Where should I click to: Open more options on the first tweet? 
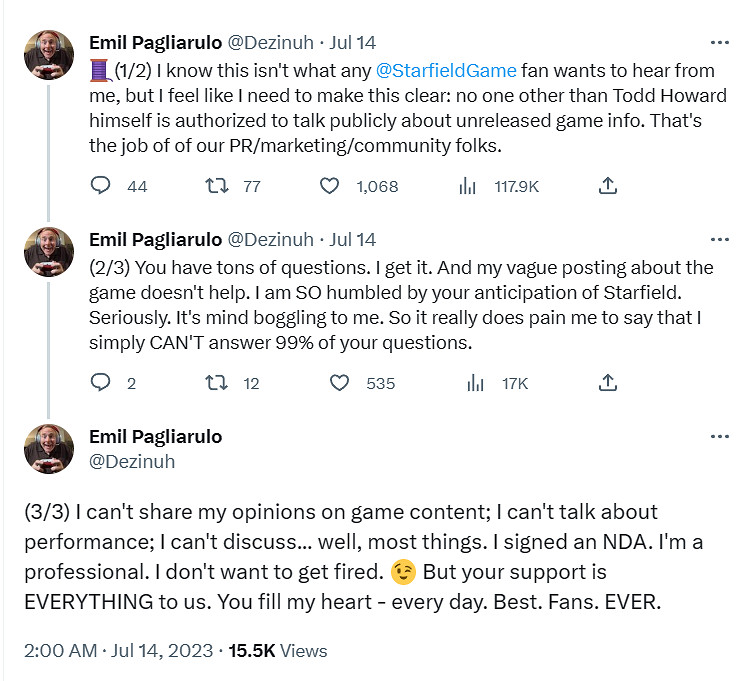coord(719,43)
